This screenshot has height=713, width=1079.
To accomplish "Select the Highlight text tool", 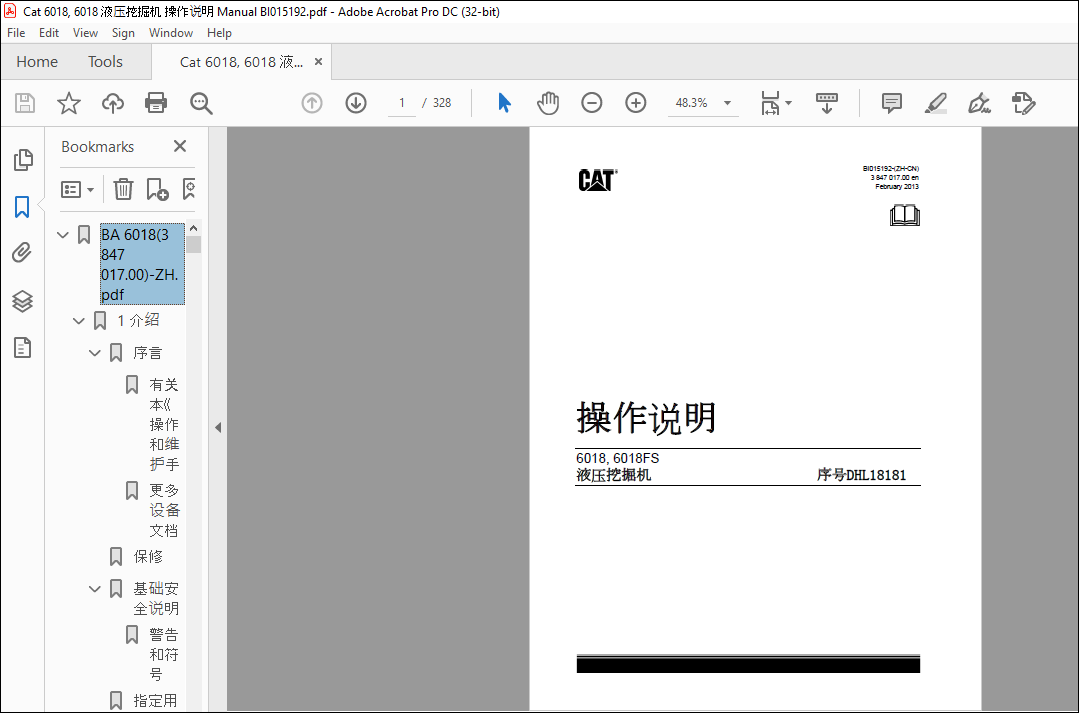I will tap(935, 103).
